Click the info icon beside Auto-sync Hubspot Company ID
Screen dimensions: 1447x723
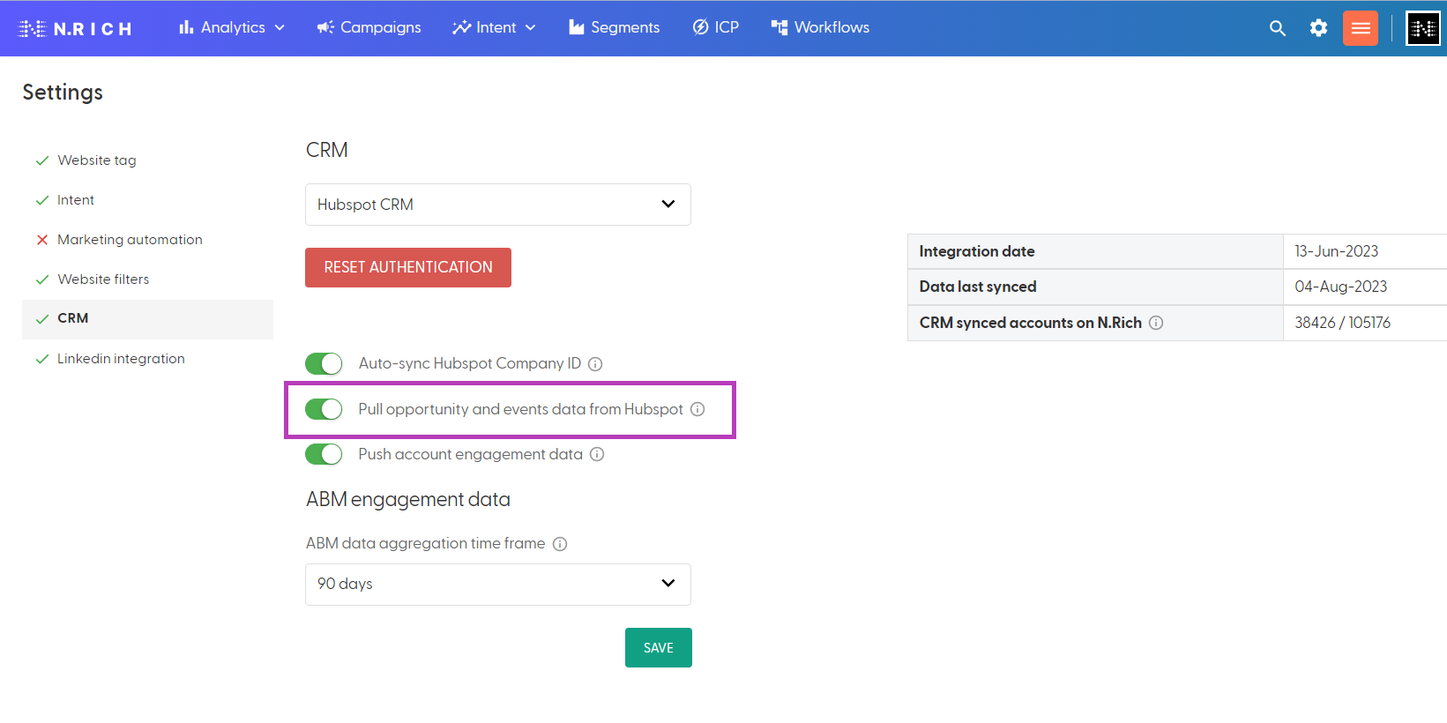[595, 364]
